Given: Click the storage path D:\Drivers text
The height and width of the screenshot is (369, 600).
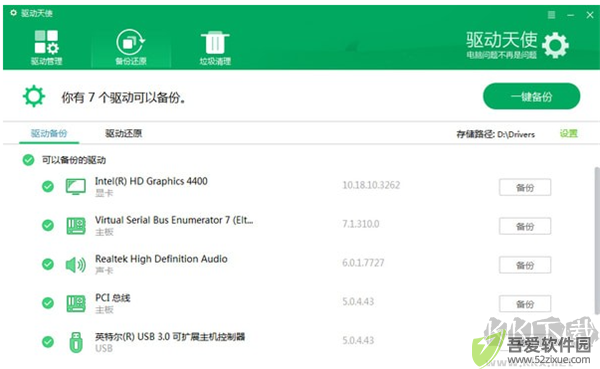Looking at the screenshot, I should pos(515,134).
